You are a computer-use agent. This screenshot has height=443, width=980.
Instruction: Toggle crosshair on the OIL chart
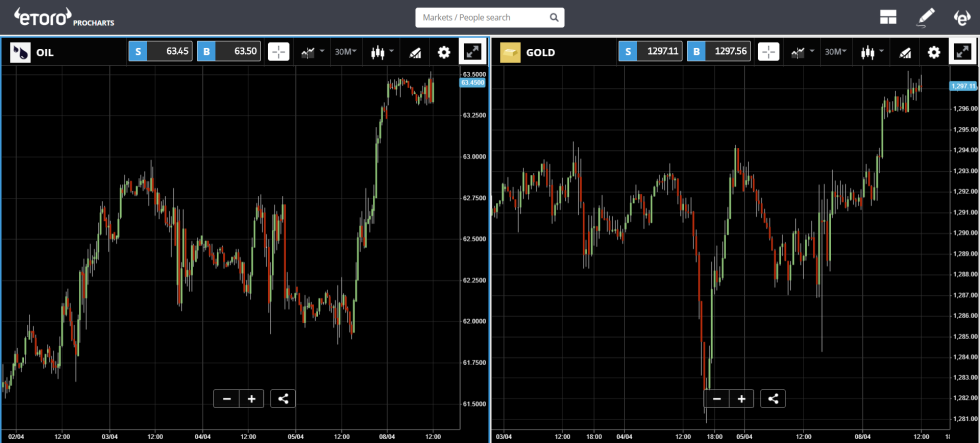pos(278,52)
